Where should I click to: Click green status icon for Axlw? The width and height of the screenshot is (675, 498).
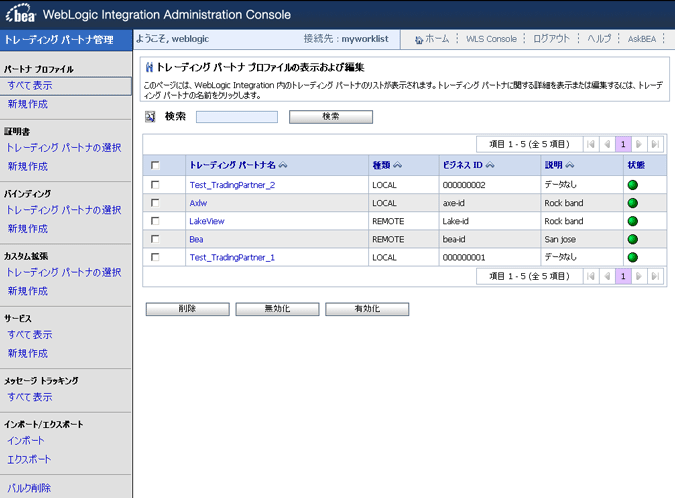point(632,203)
